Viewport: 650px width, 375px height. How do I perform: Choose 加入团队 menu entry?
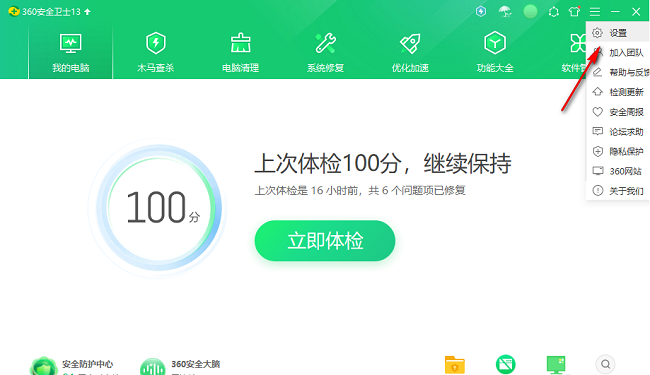(x=618, y=53)
